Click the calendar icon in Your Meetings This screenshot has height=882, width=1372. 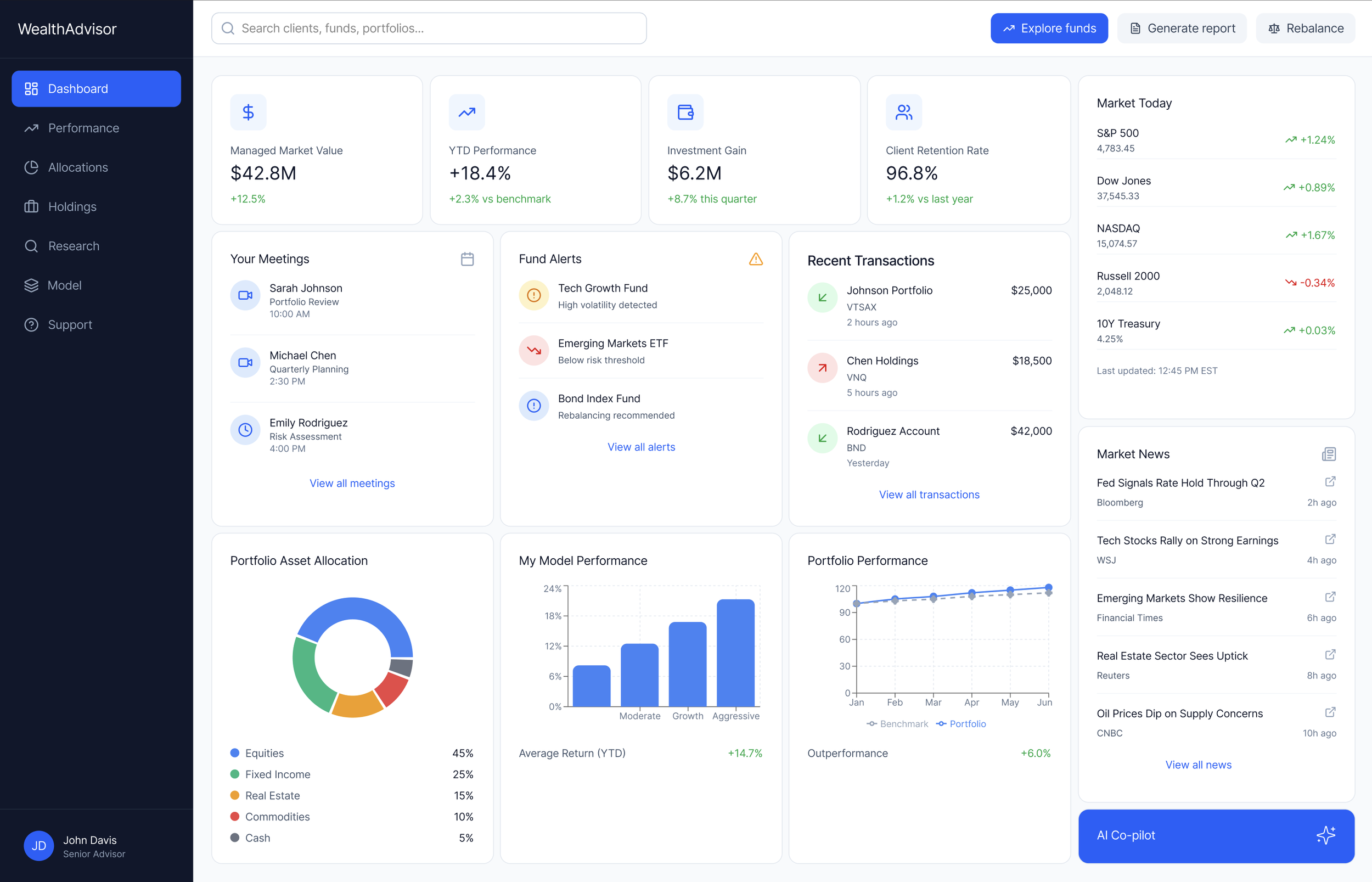click(467, 259)
